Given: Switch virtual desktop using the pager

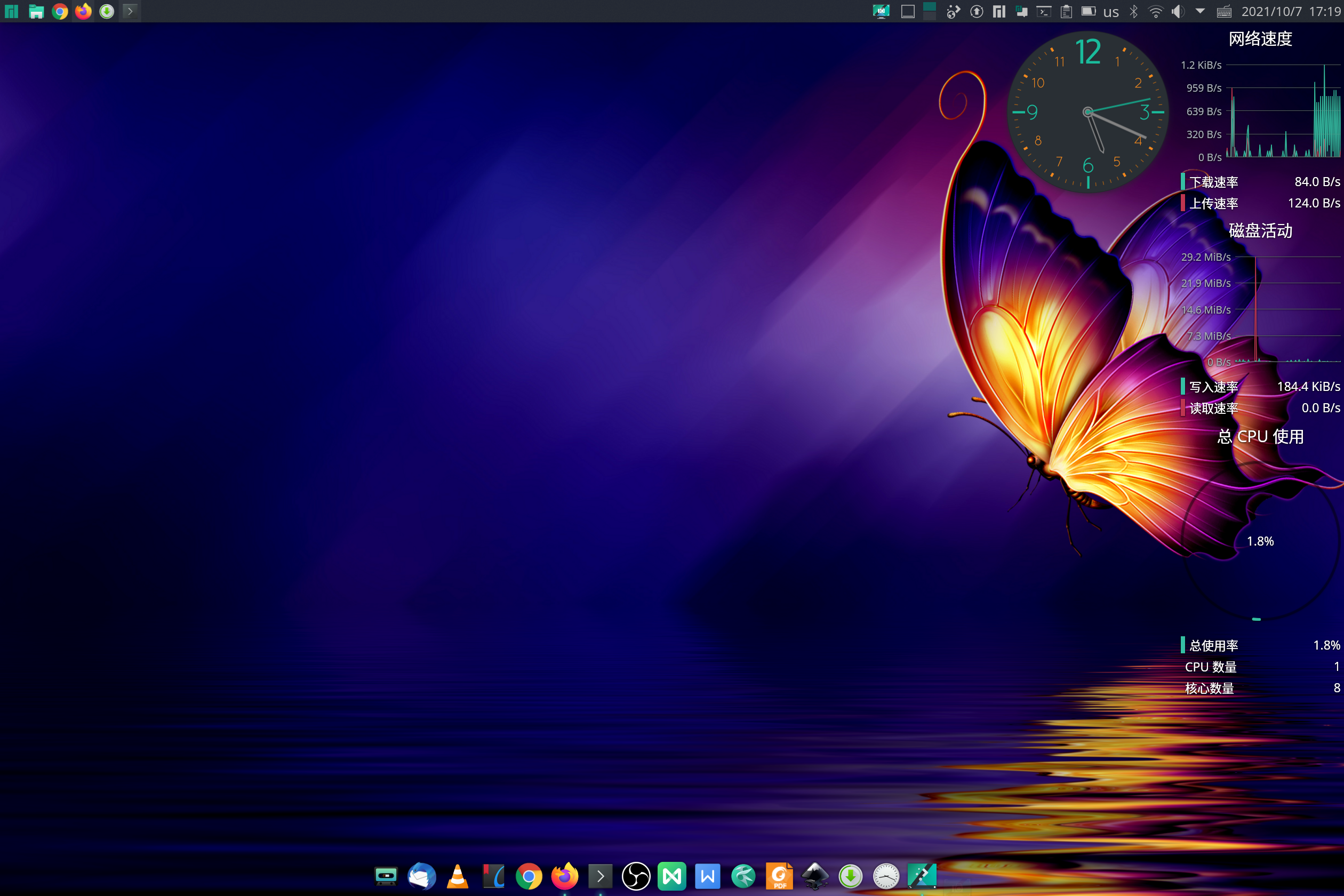Looking at the screenshot, I should (930, 11).
